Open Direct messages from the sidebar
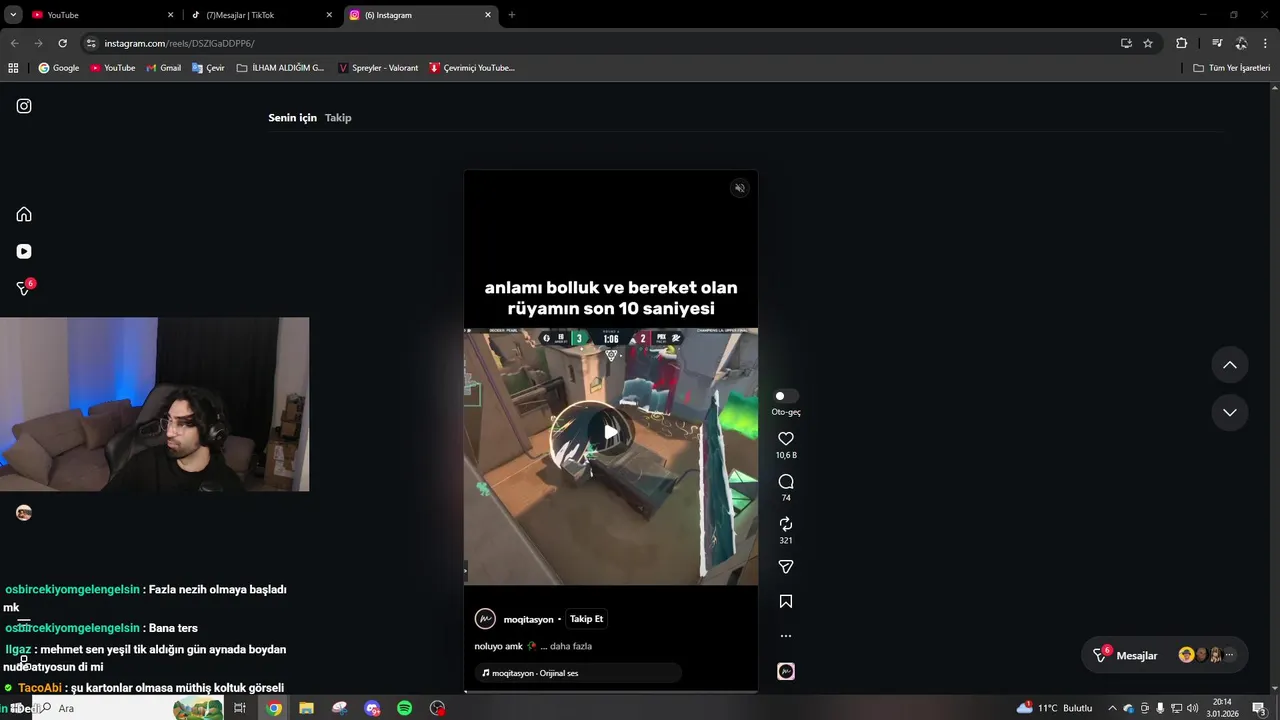 [24, 288]
